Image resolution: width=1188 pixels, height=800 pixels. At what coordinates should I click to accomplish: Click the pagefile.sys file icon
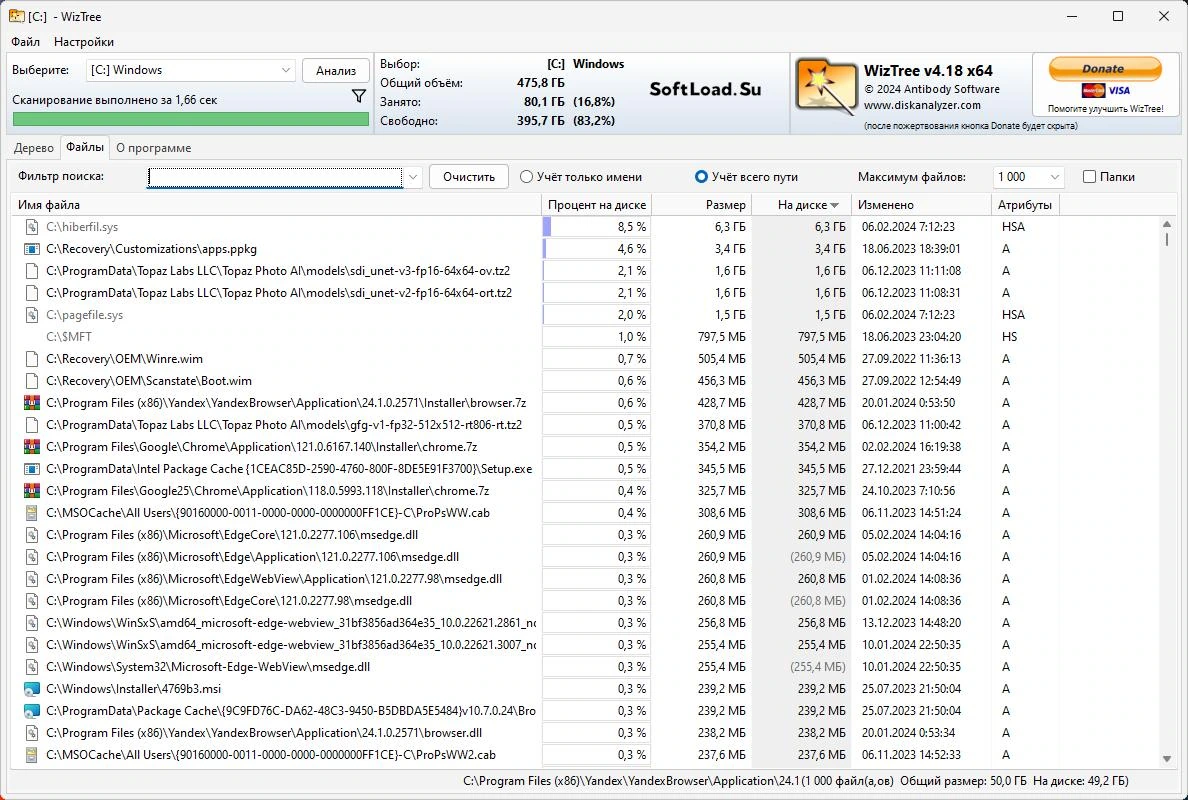coord(31,314)
